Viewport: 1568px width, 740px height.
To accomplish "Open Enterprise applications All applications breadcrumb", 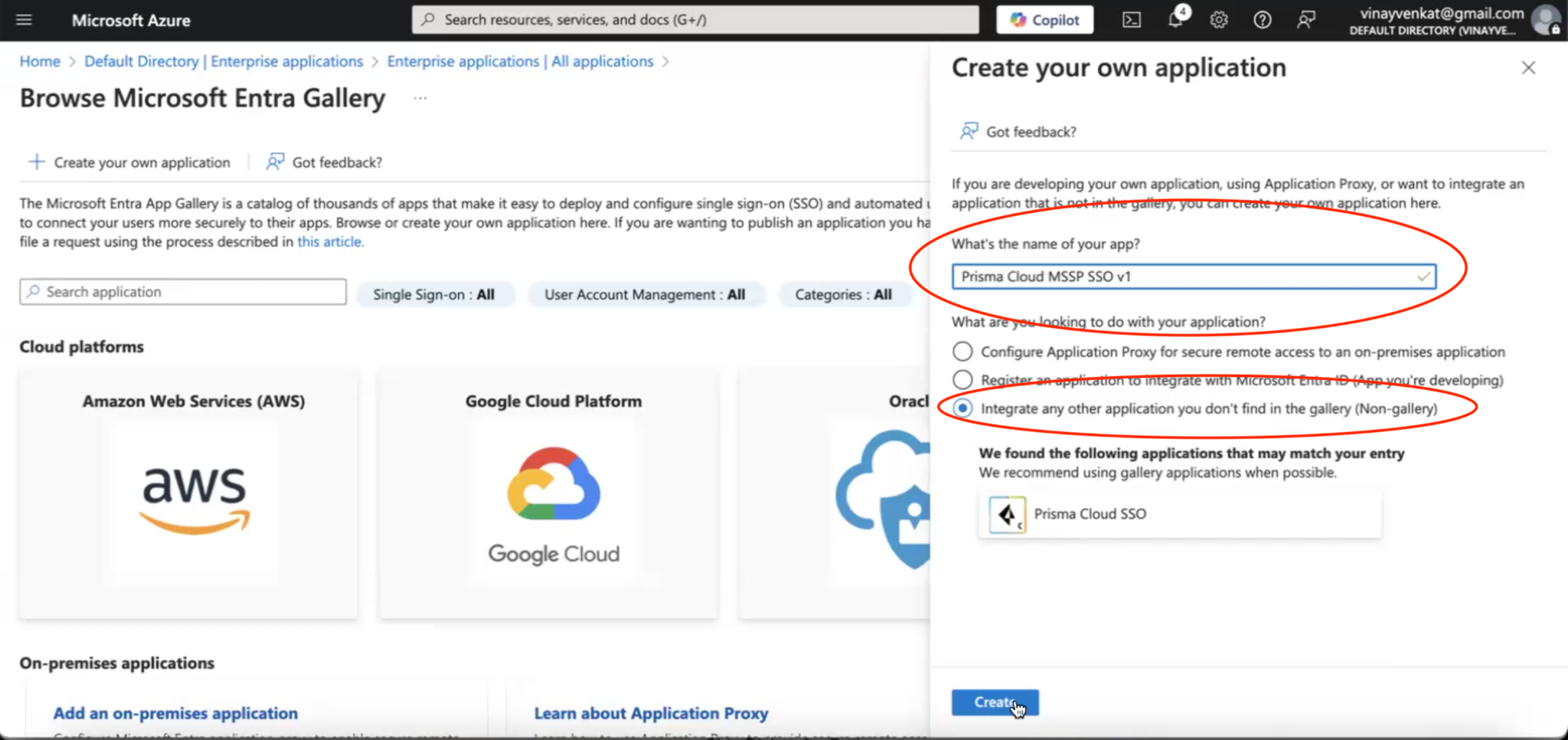I will pos(521,61).
